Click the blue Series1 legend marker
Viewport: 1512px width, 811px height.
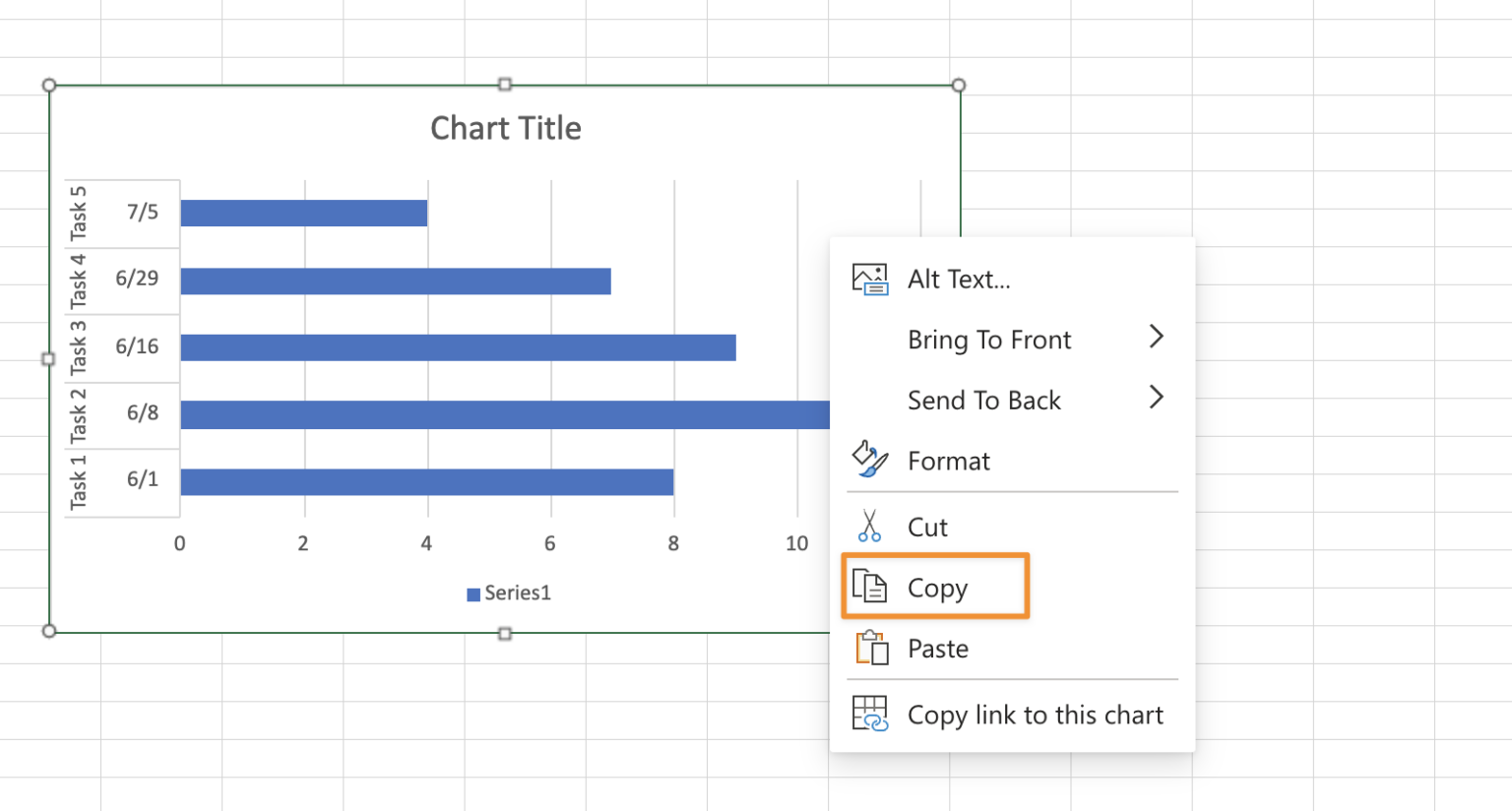pos(472,593)
